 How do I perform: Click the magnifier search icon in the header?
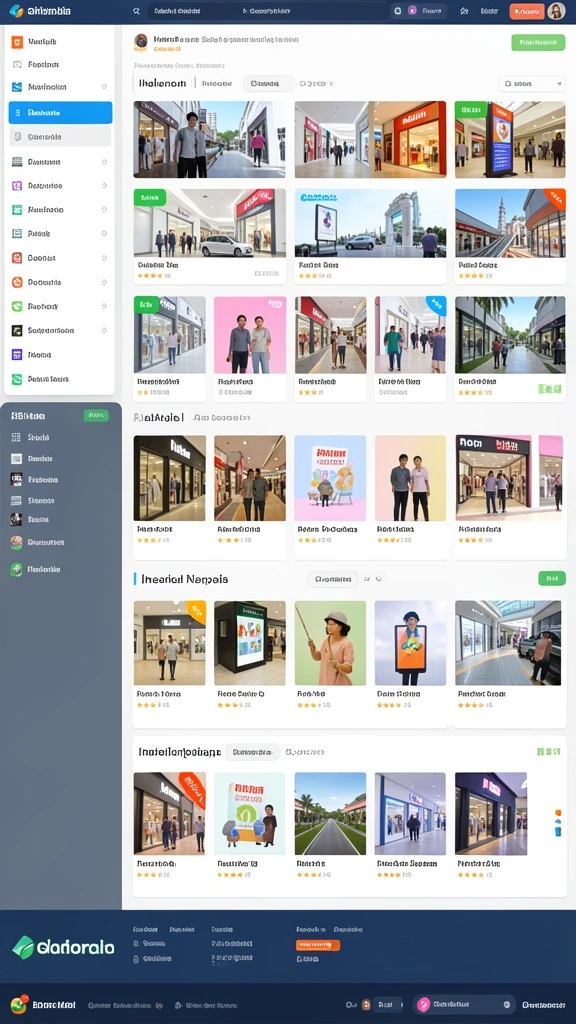136,11
